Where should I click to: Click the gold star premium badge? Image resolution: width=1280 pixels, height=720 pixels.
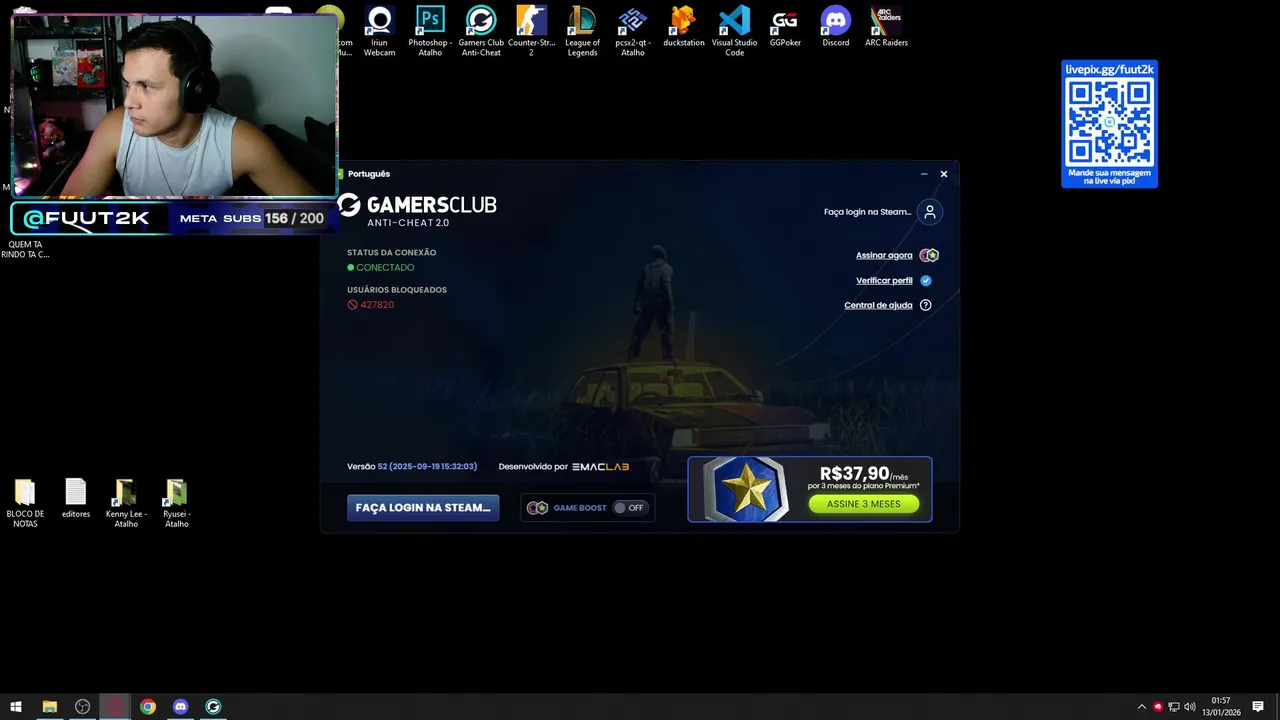[x=746, y=489]
